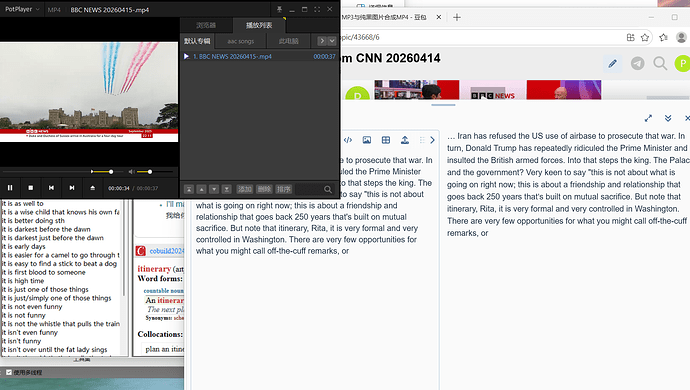Image resolution: width=690 pixels, height=390 pixels.
Task: Pause the PotPlayer video playback
Action: pyautogui.click(x=10, y=188)
